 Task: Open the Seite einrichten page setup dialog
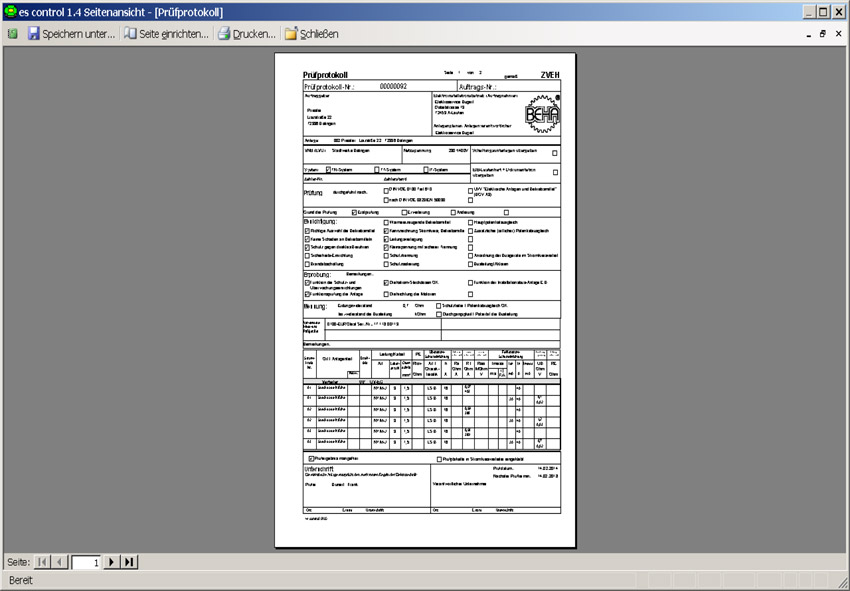(x=166, y=34)
